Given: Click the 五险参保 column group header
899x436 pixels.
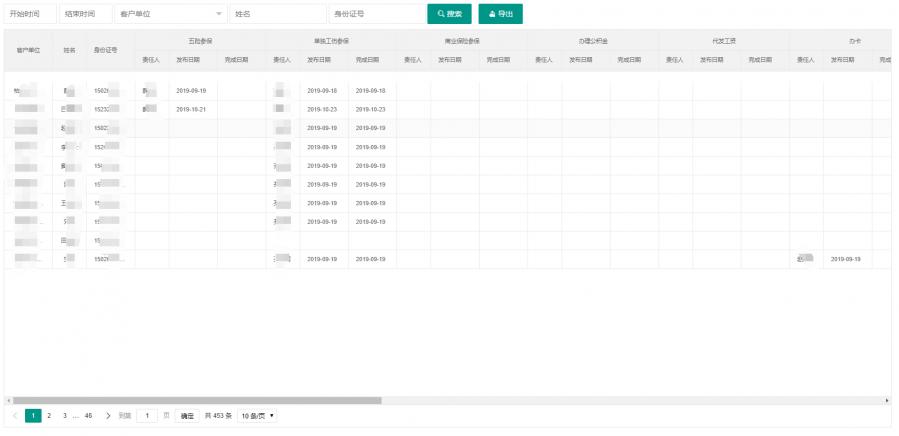Looking at the screenshot, I should pyautogui.click(x=200, y=40).
